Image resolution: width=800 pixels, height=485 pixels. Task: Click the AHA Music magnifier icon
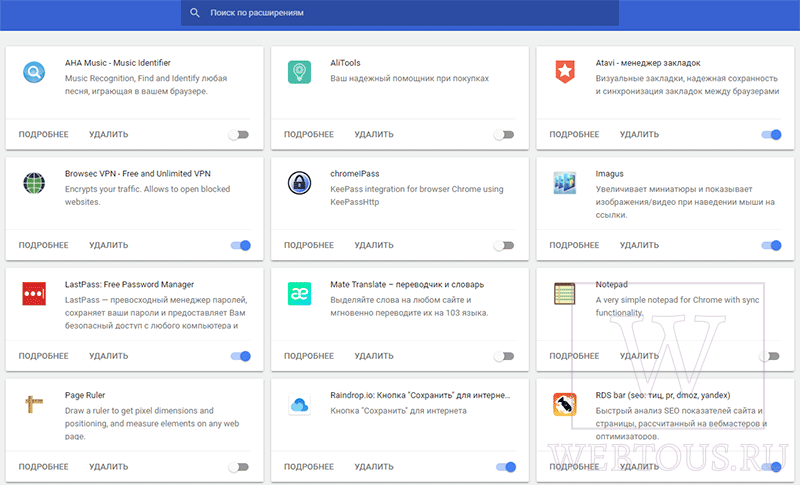click(x=34, y=72)
